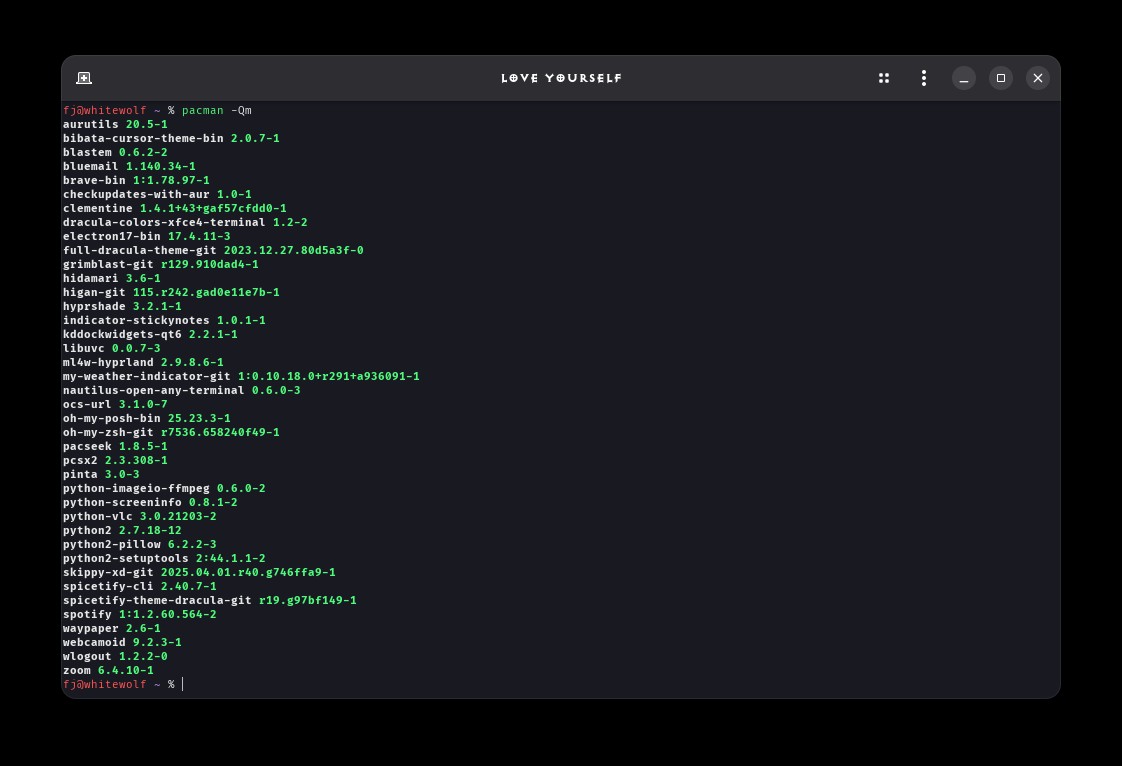Select the hyprshade 3.2.1-1 line

click(122, 306)
